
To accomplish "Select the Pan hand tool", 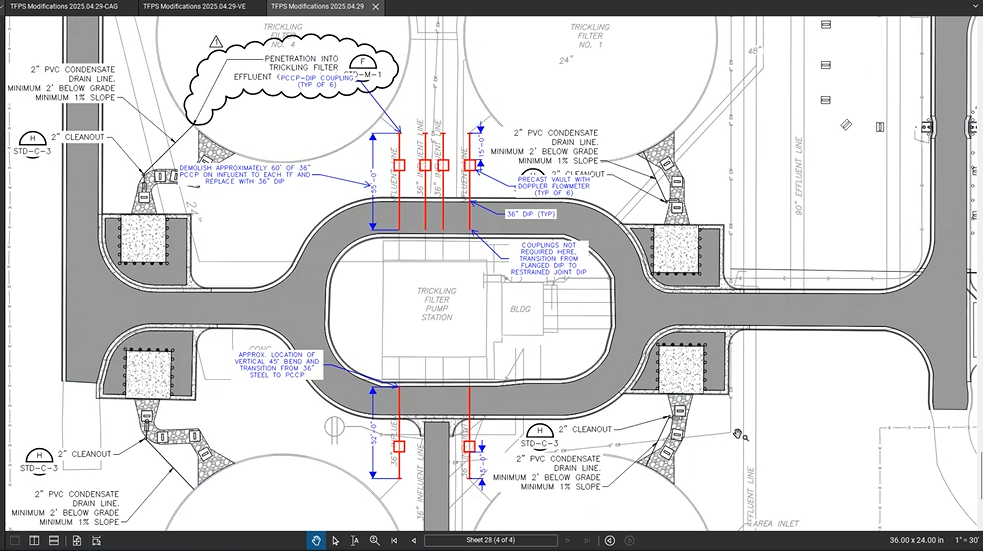I will 315,541.
